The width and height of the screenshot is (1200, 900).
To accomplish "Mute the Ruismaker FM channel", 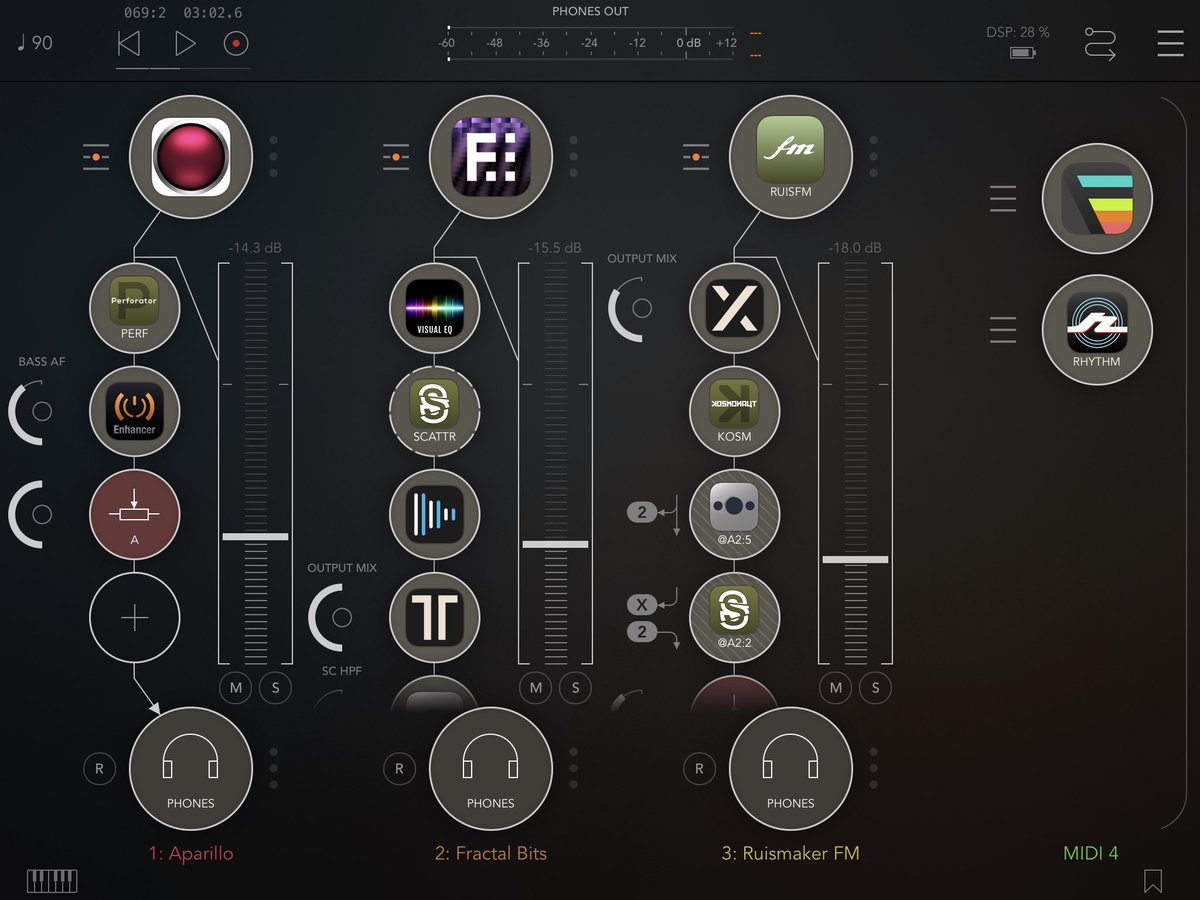I will [x=836, y=688].
